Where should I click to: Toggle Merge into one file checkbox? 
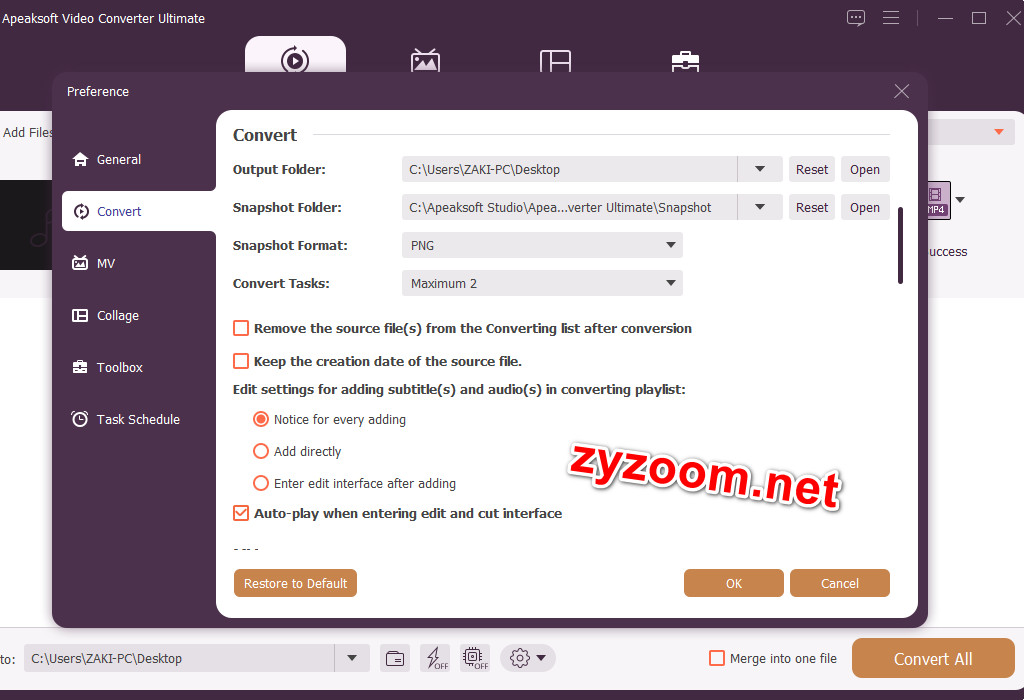717,658
